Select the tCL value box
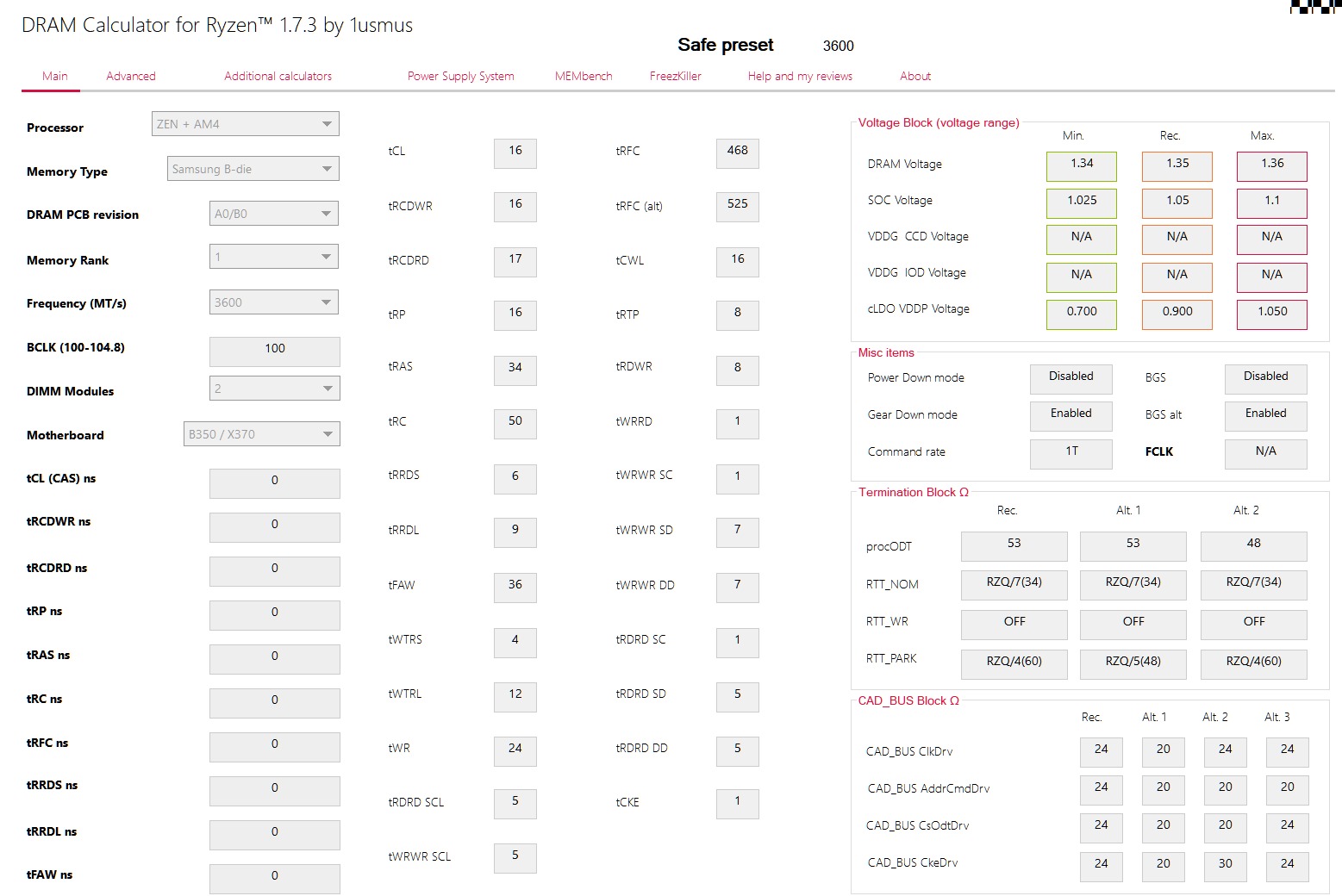Viewport: 1342px width, 896px height. point(515,153)
